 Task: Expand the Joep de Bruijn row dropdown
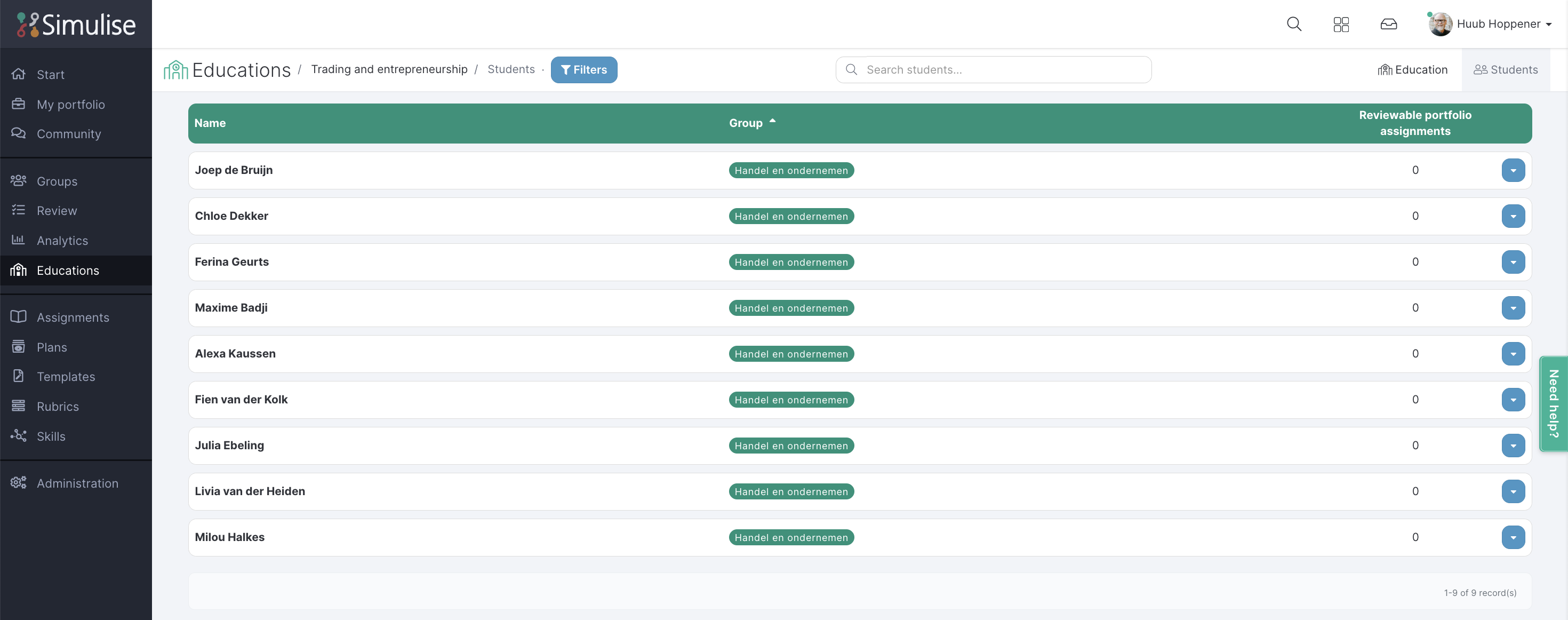(1513, 170)
